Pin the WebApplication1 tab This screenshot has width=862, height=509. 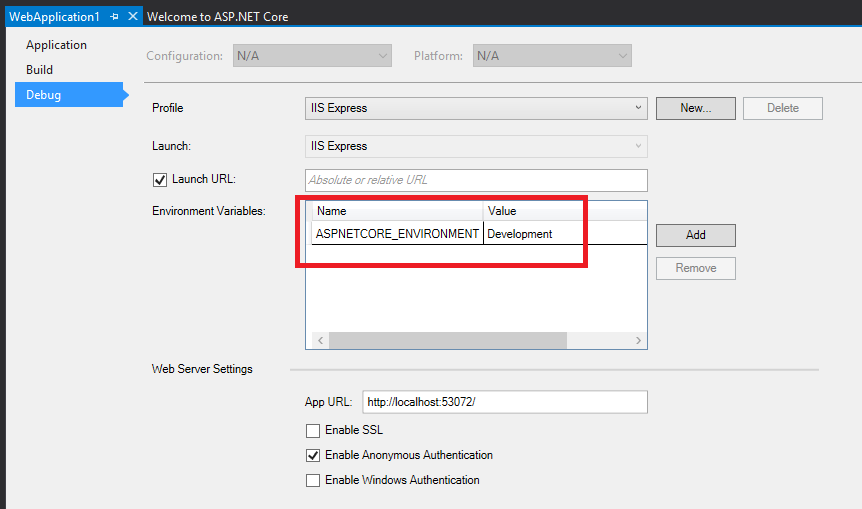pyautogui.click(x=115, y=17)
